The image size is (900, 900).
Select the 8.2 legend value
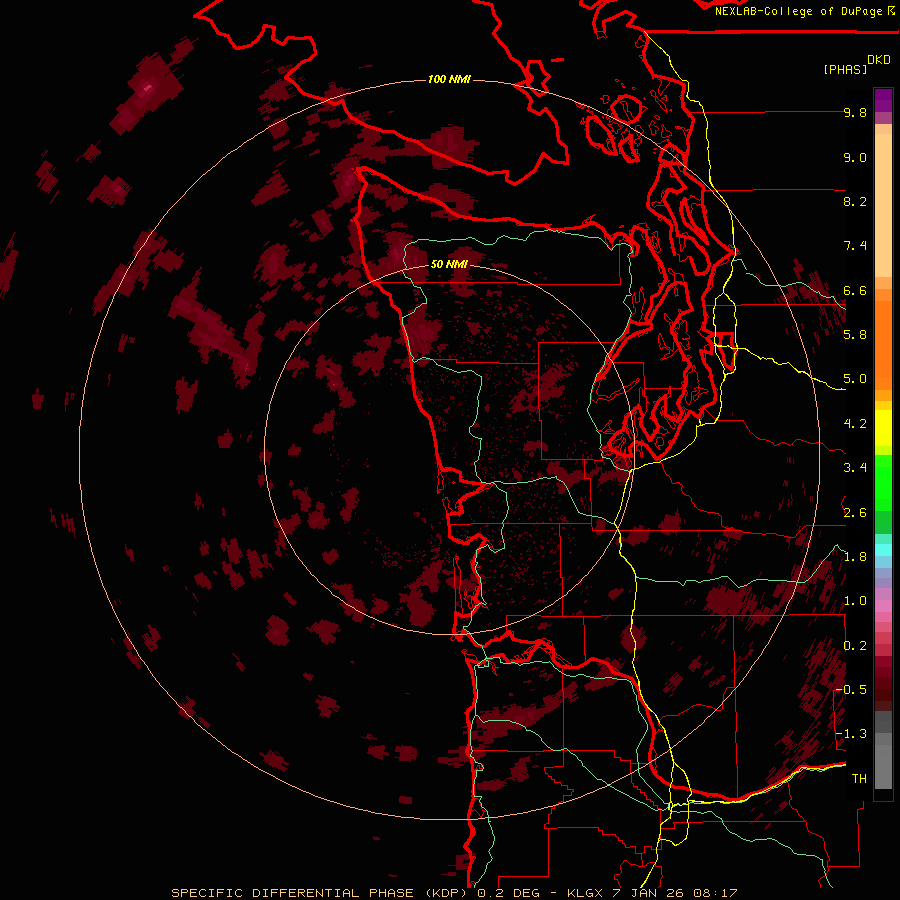tap(855, 201)
